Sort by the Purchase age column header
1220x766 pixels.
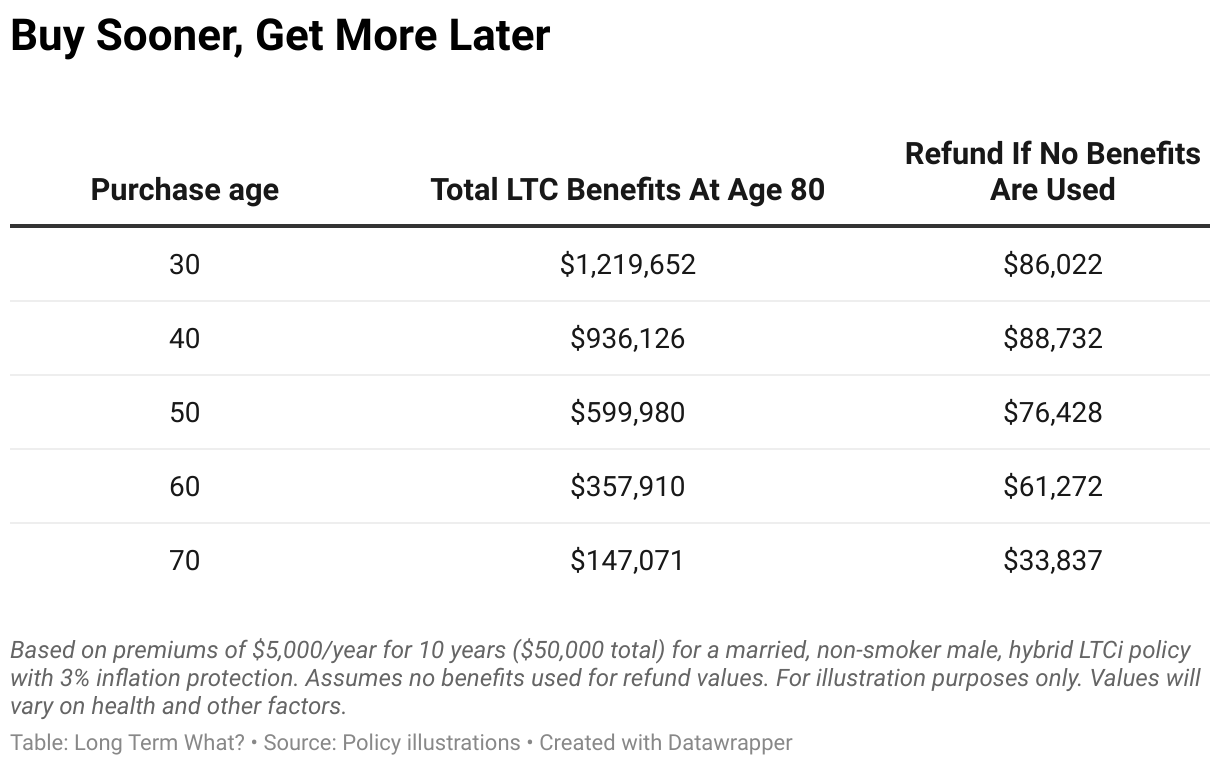pos(185,189)
